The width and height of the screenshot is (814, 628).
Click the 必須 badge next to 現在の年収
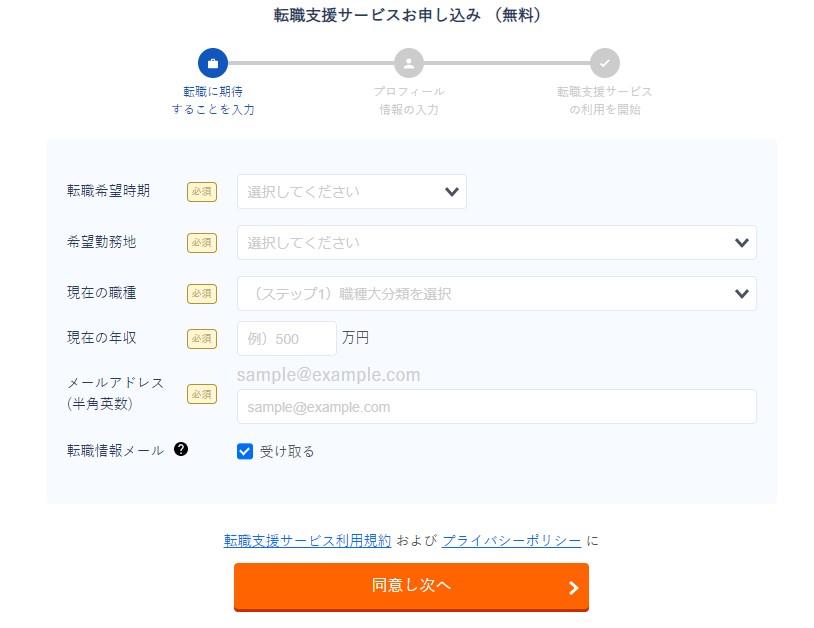[202, 338]
